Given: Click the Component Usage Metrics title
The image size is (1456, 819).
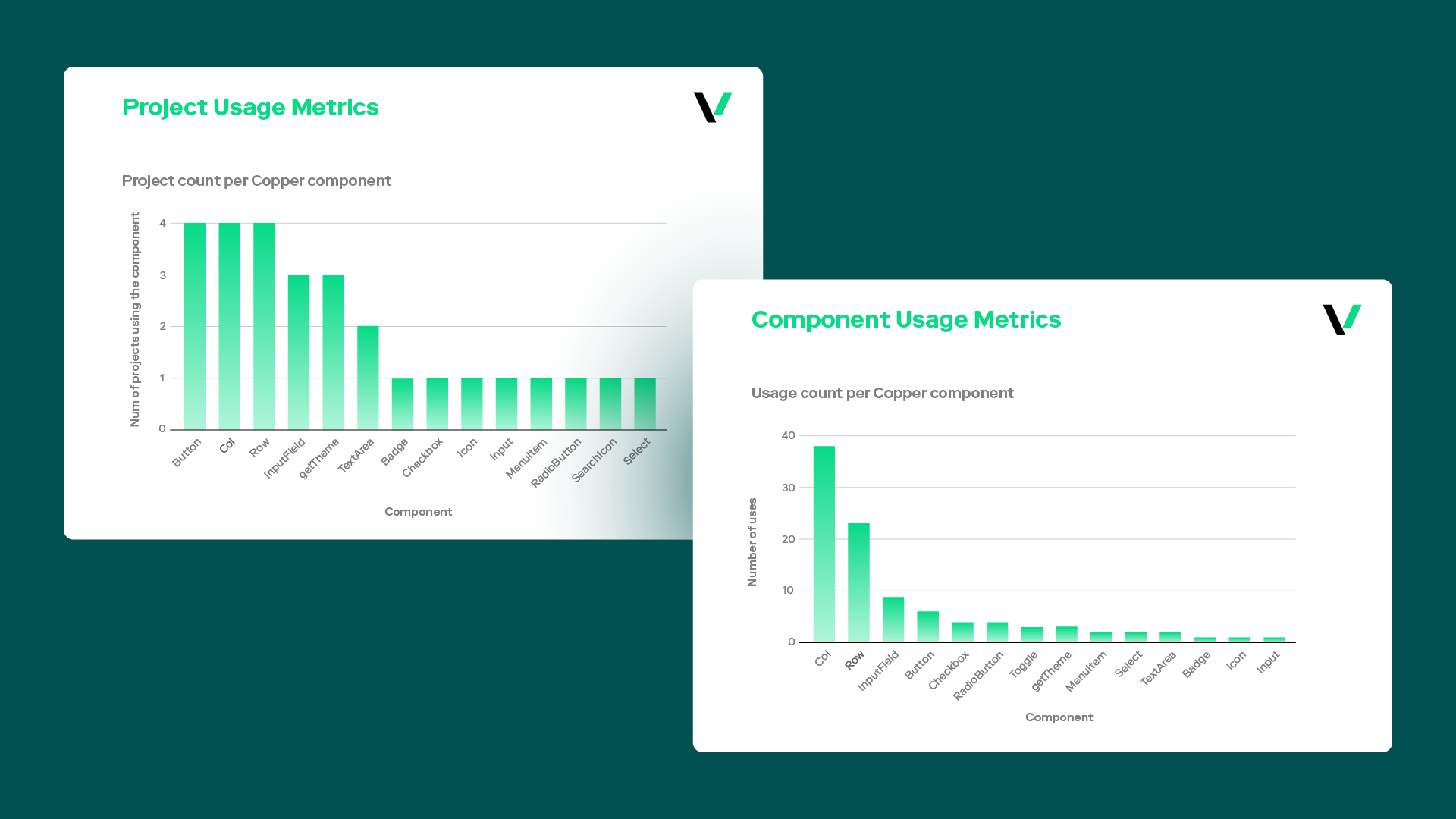Looking at the screenshot, I should point(905,319).
